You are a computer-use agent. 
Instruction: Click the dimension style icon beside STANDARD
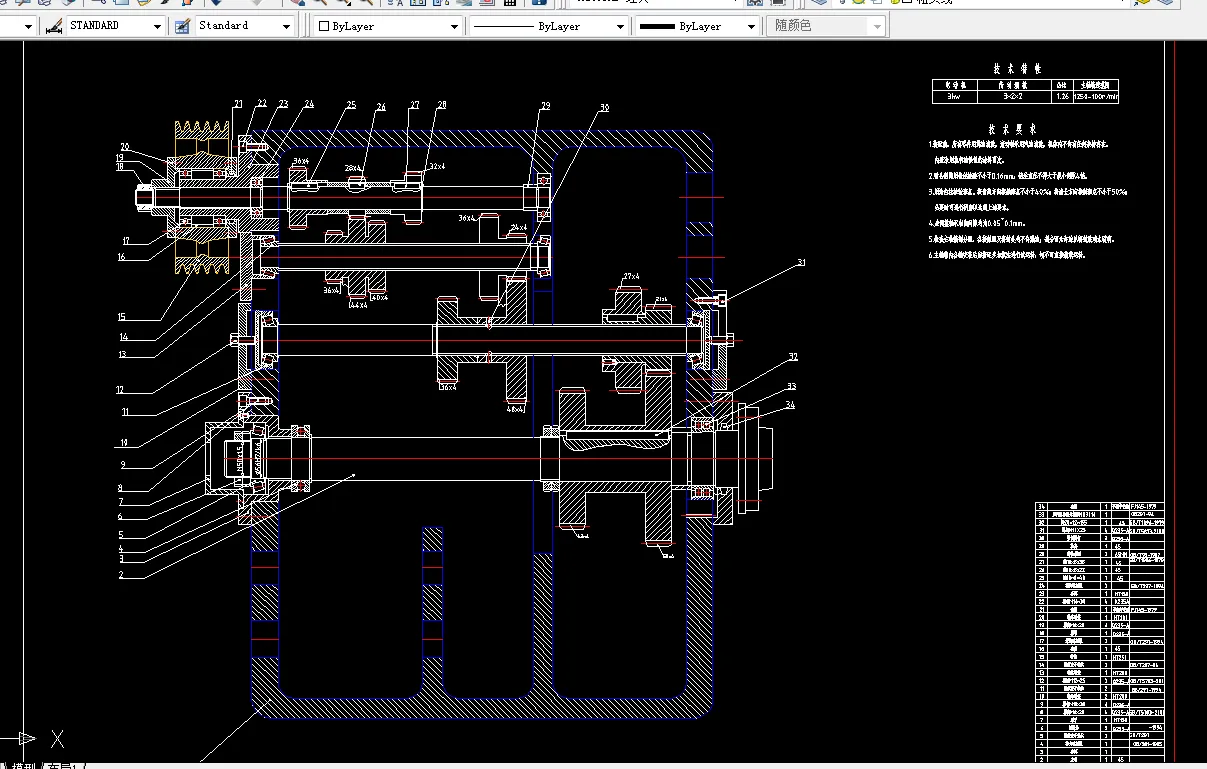tap(56, 26)
